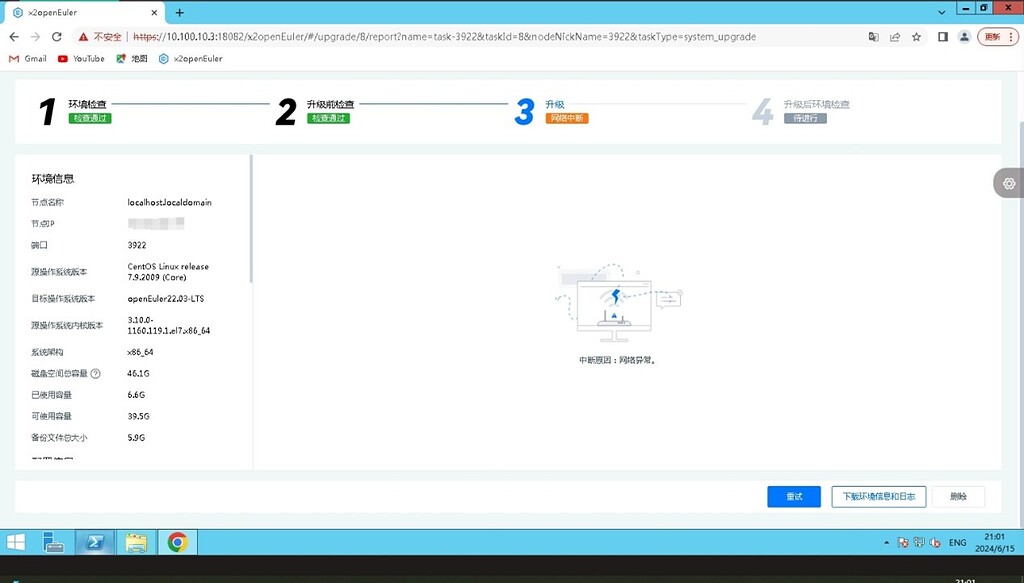Open the Chrome profile avatar icon
Image resolution: width=1024 pixels, height=583 pixels.
click(964, 37)
